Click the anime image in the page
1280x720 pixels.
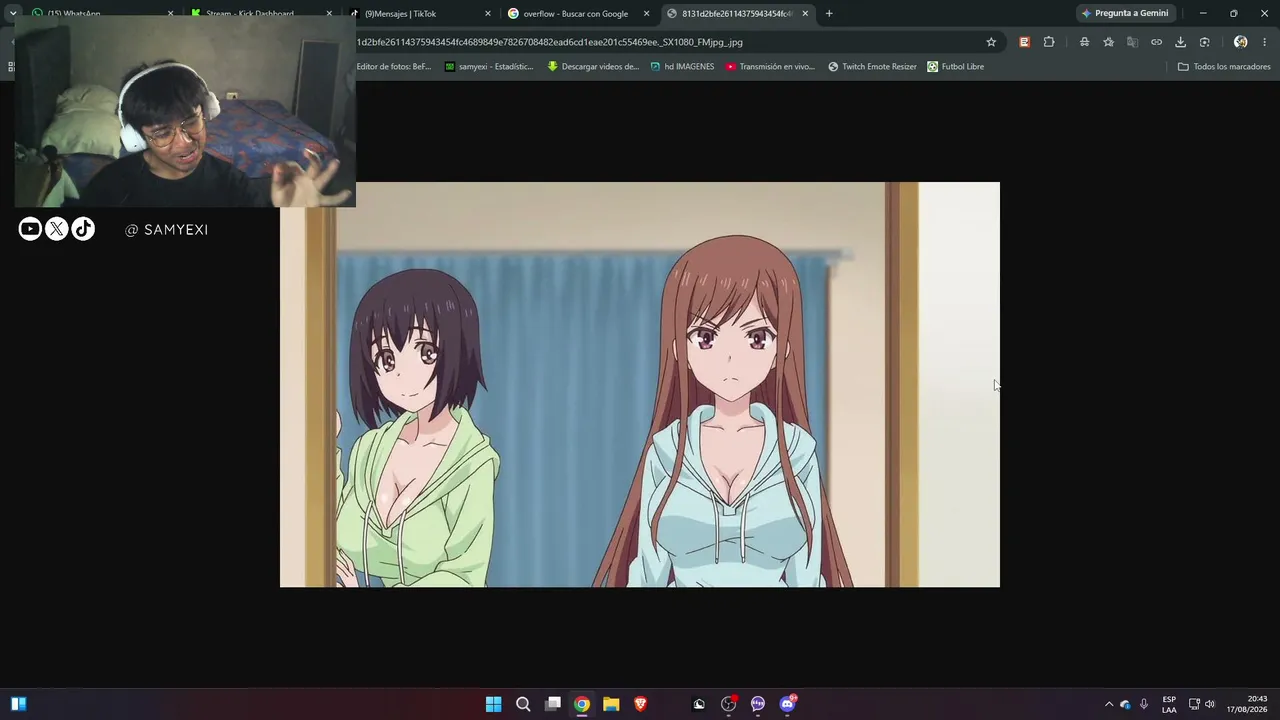pyautogui.click(x=640, y=384)
